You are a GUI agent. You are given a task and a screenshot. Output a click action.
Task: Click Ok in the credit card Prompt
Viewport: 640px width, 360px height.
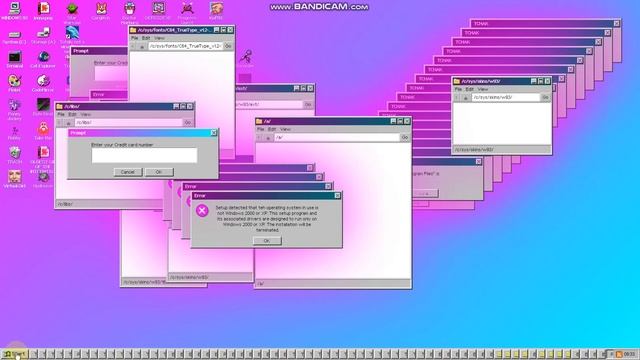159,172
